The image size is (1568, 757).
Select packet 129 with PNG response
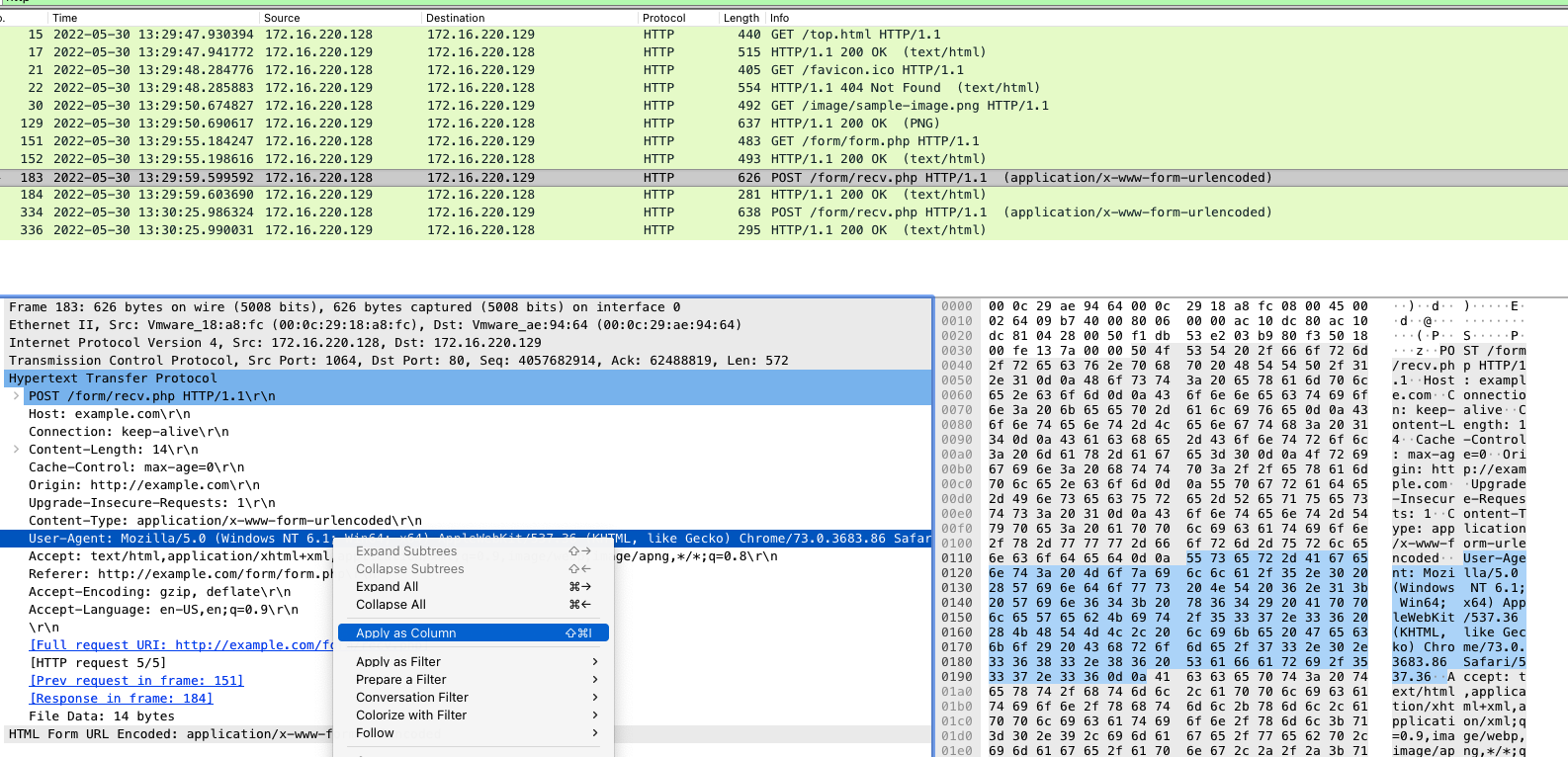pos(494,124)
